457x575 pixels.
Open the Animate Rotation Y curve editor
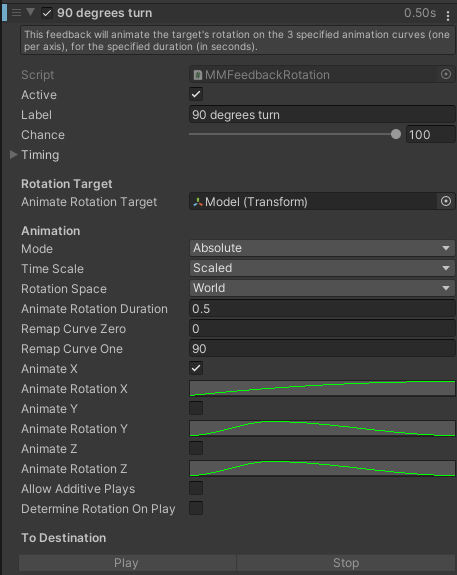(x=322, y=428)
